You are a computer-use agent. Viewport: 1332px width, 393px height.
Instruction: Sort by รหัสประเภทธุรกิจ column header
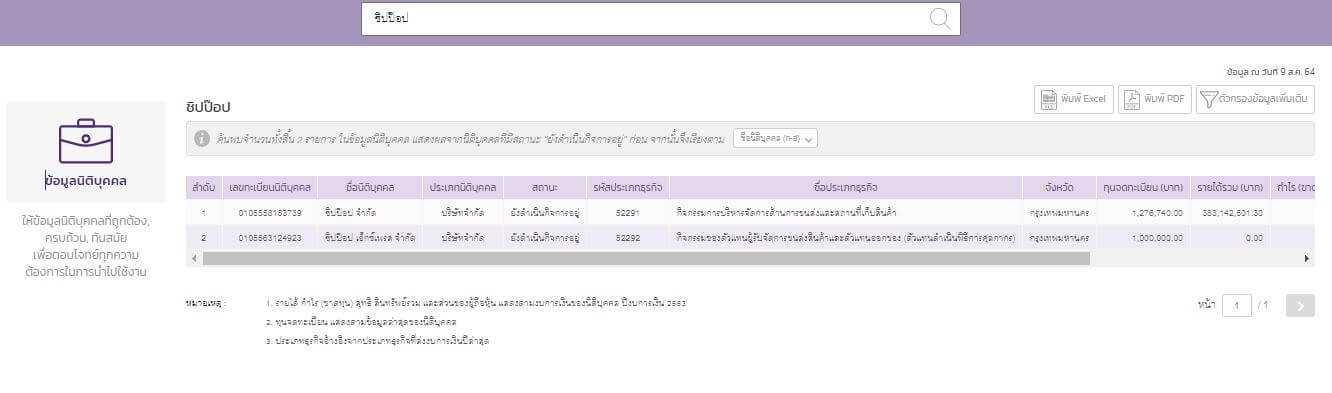pos(628,187)
